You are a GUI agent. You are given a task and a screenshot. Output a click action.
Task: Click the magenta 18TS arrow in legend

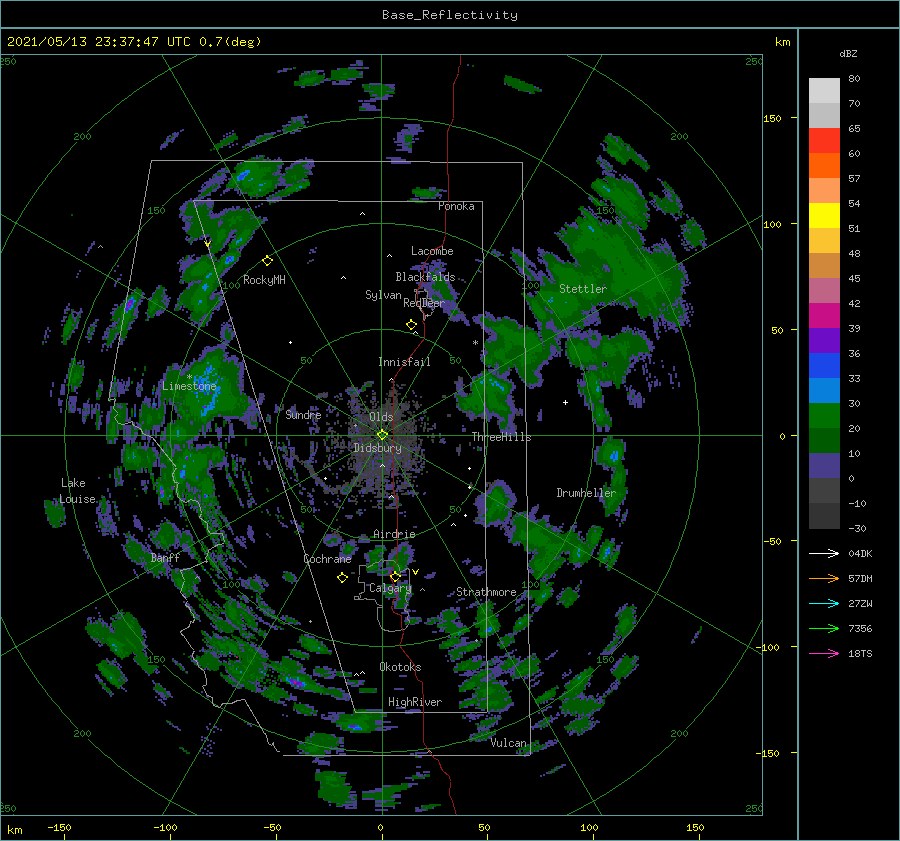click(824, 653)
